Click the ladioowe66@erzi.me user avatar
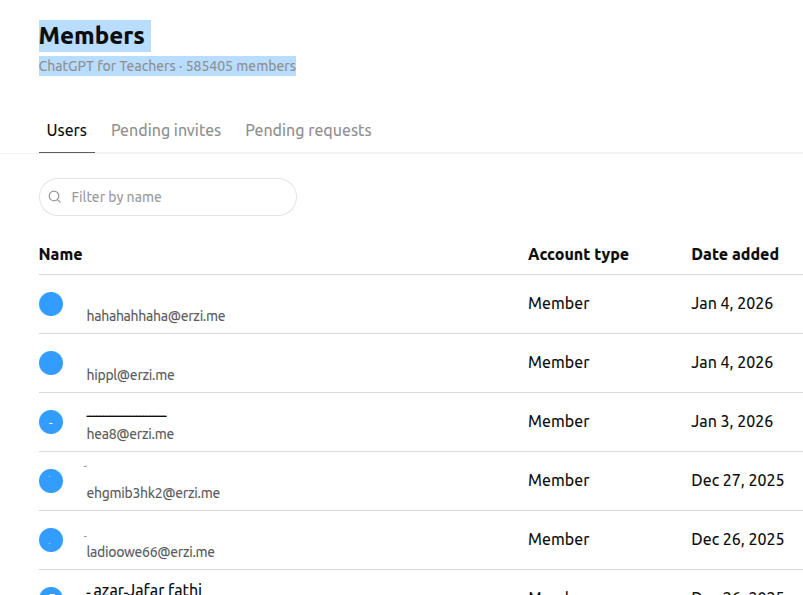Viewport: 803px width, 595px height. (x=51, y=540)
